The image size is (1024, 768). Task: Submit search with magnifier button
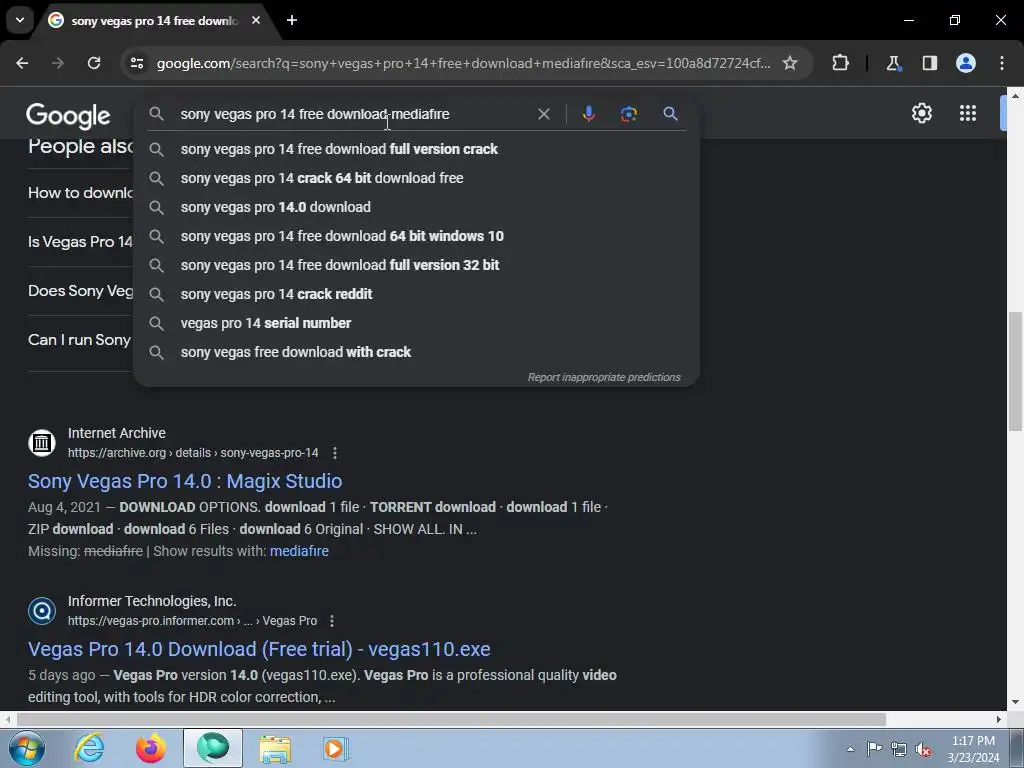click(670, 114)
